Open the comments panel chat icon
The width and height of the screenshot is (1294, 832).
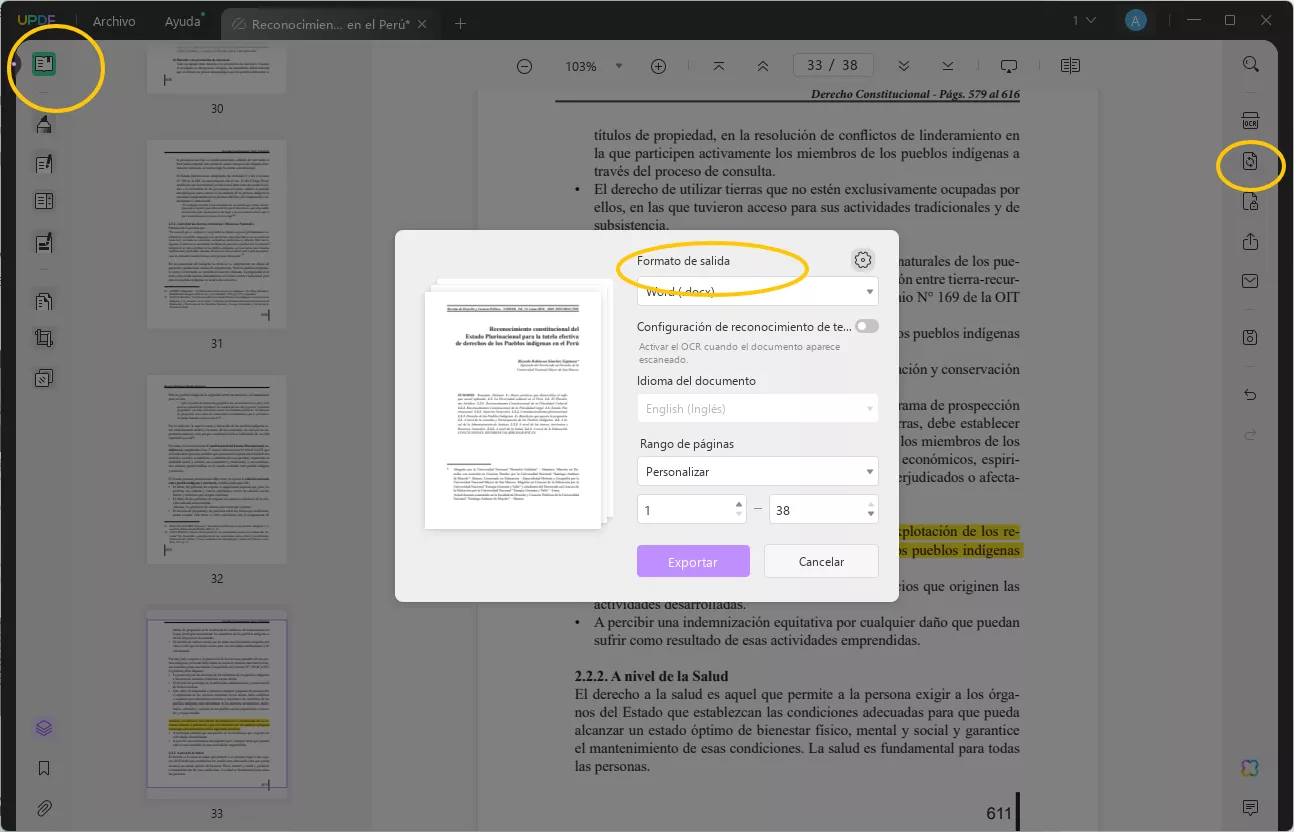click(1250, 807)
